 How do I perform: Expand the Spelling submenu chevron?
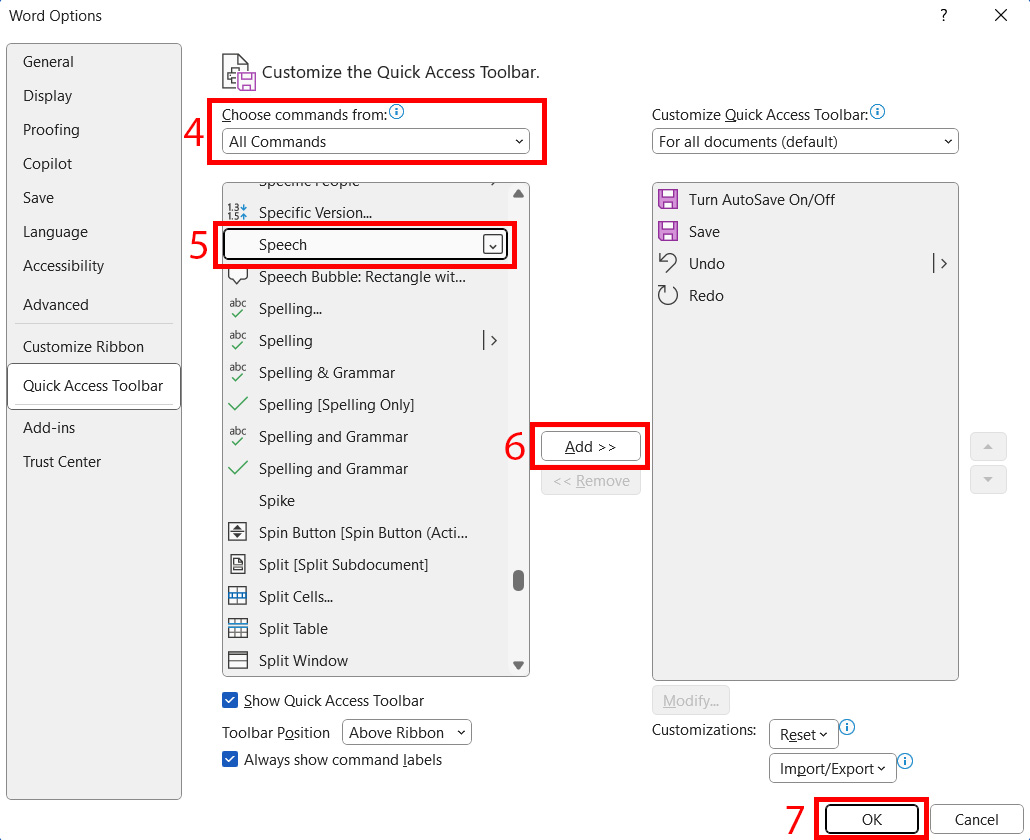click(491, 340)
